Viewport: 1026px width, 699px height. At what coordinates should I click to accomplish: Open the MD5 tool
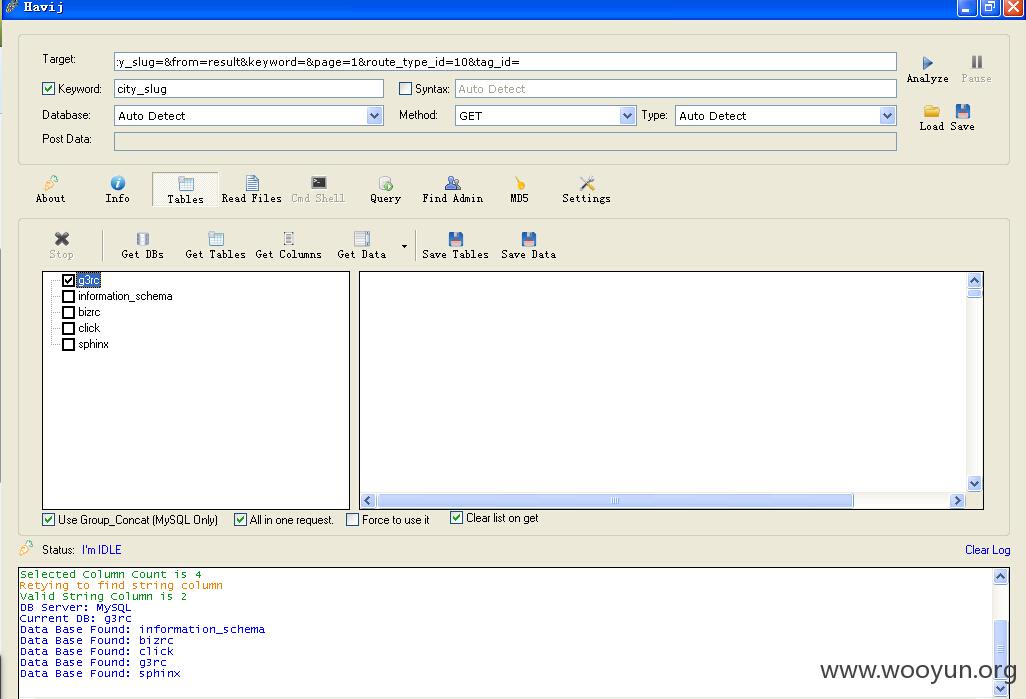point(519,190)
